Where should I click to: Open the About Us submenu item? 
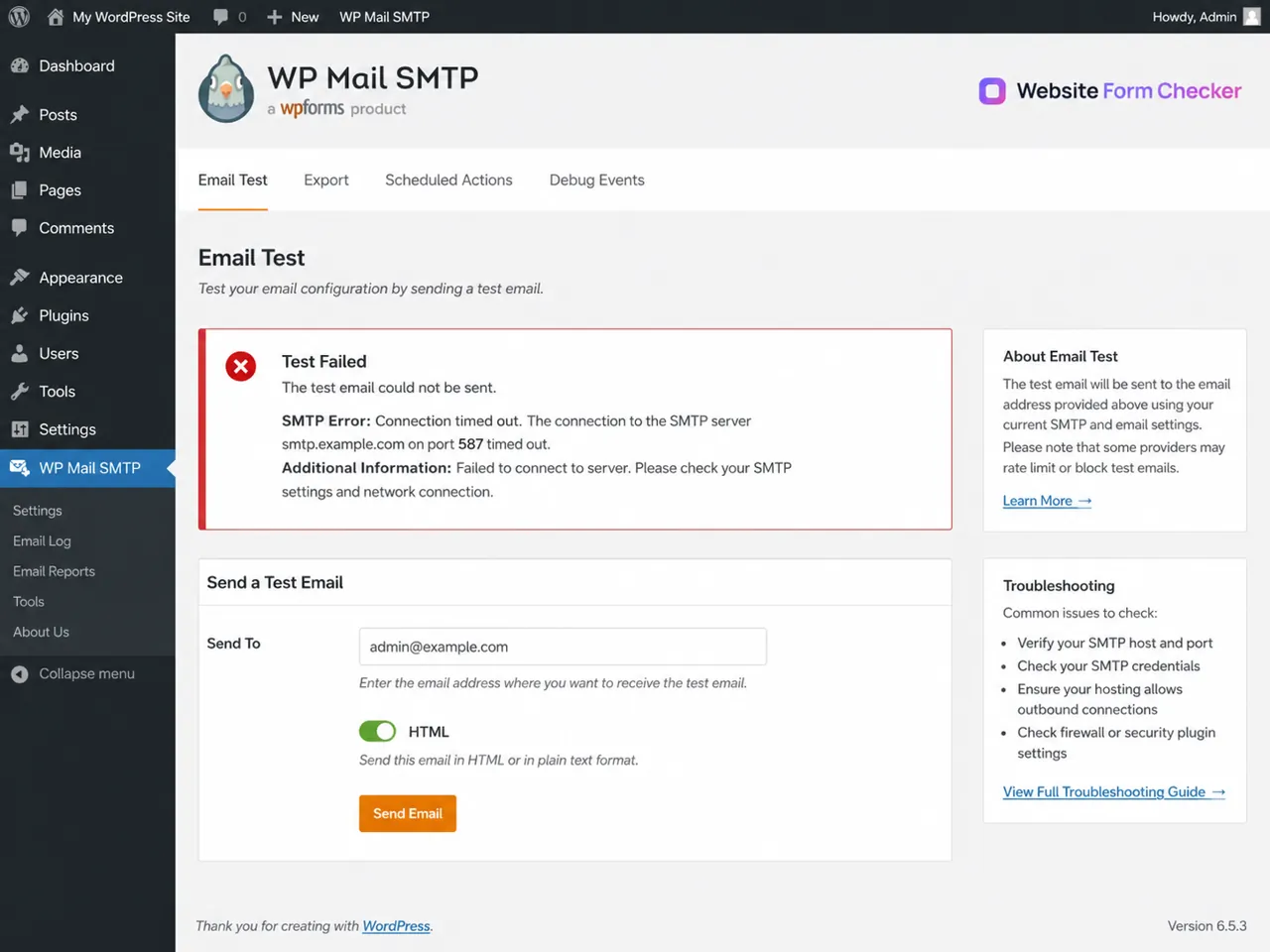click(41, 632)
